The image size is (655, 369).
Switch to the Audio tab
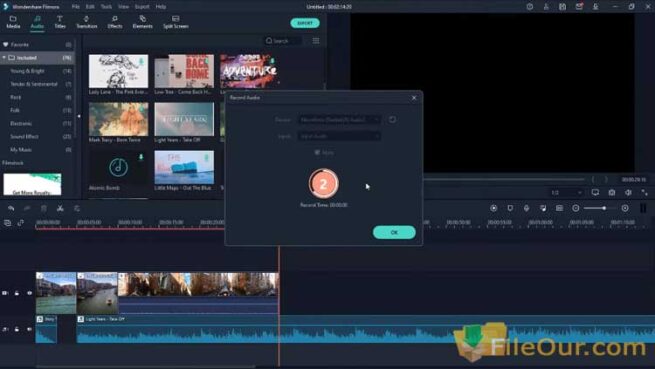pos(37,22)
